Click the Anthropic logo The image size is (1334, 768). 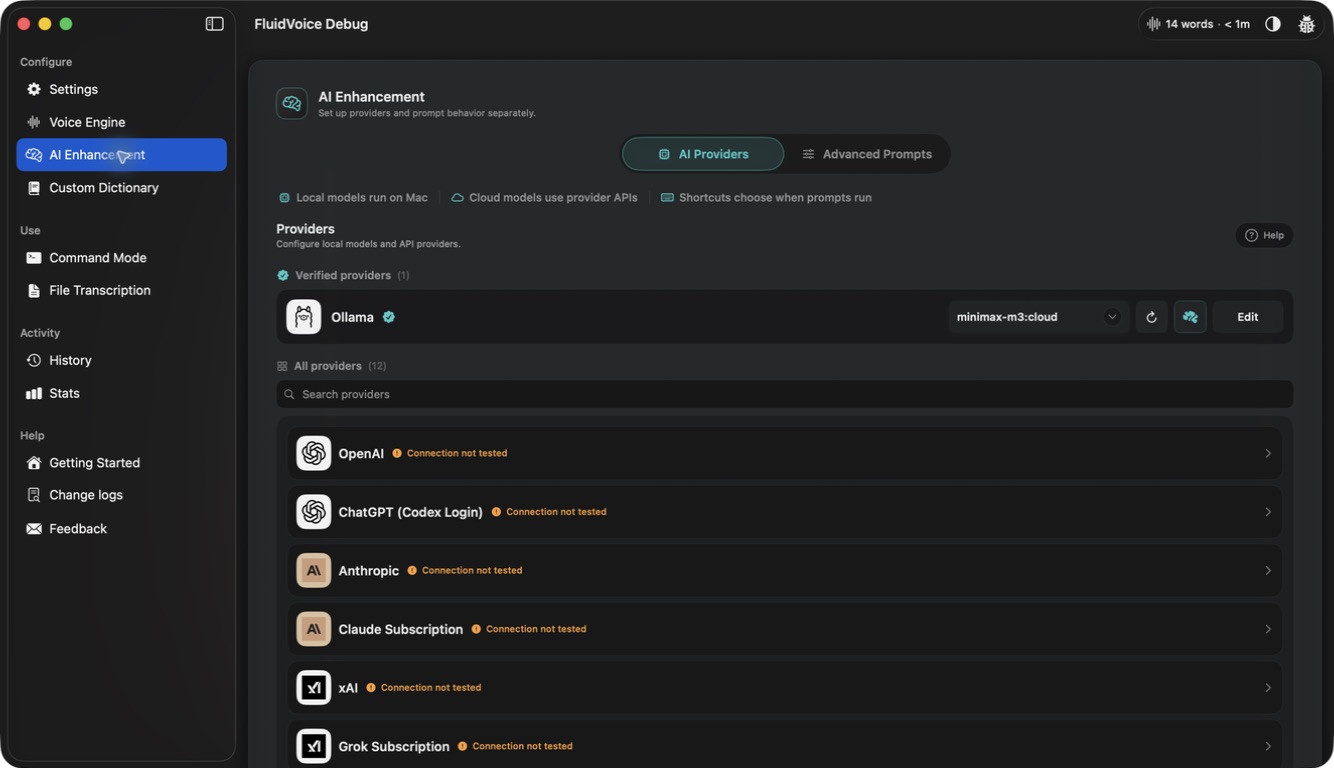(314, 570)
